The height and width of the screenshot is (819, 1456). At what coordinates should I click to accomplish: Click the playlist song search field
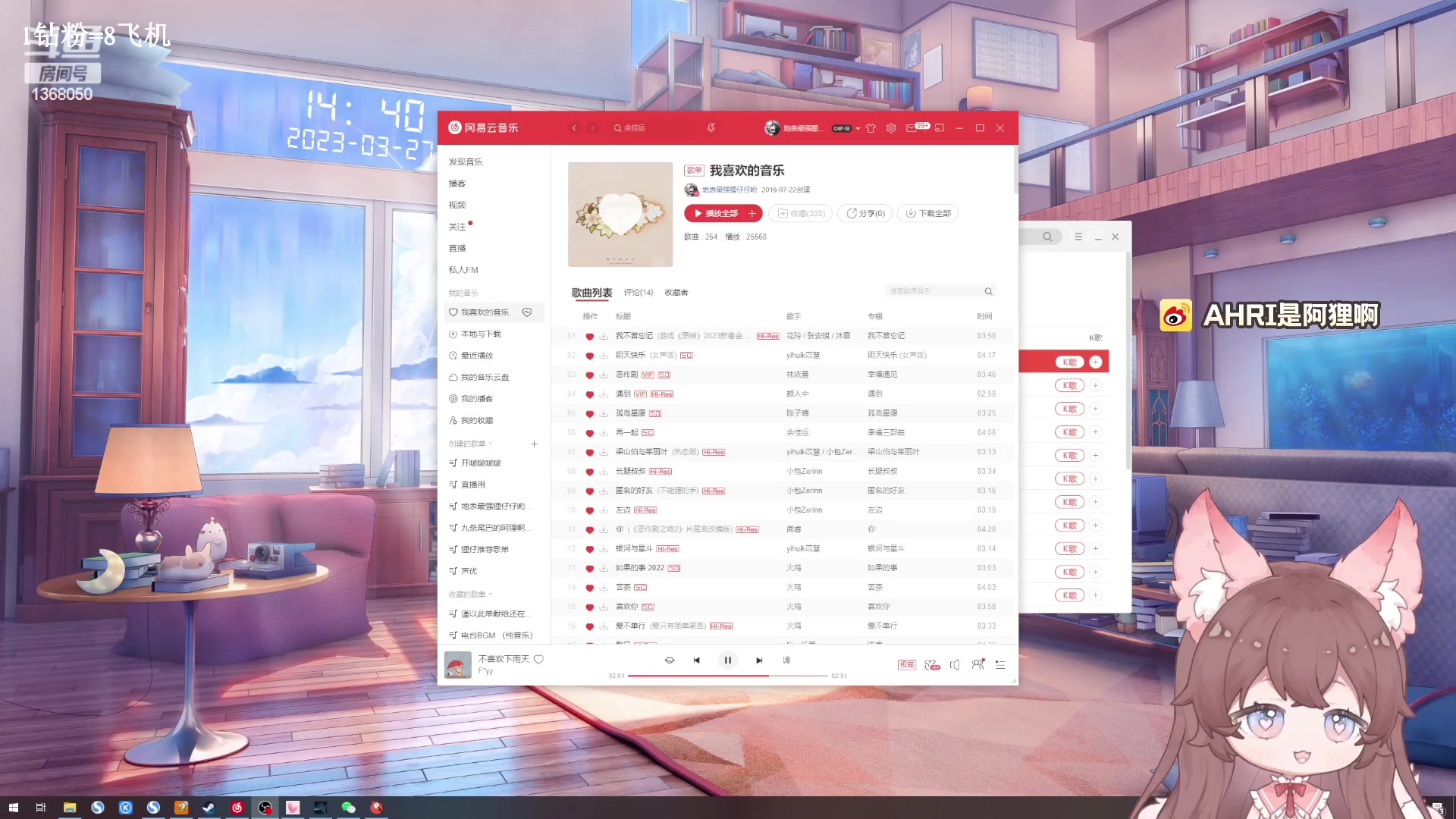click(940, 291)
